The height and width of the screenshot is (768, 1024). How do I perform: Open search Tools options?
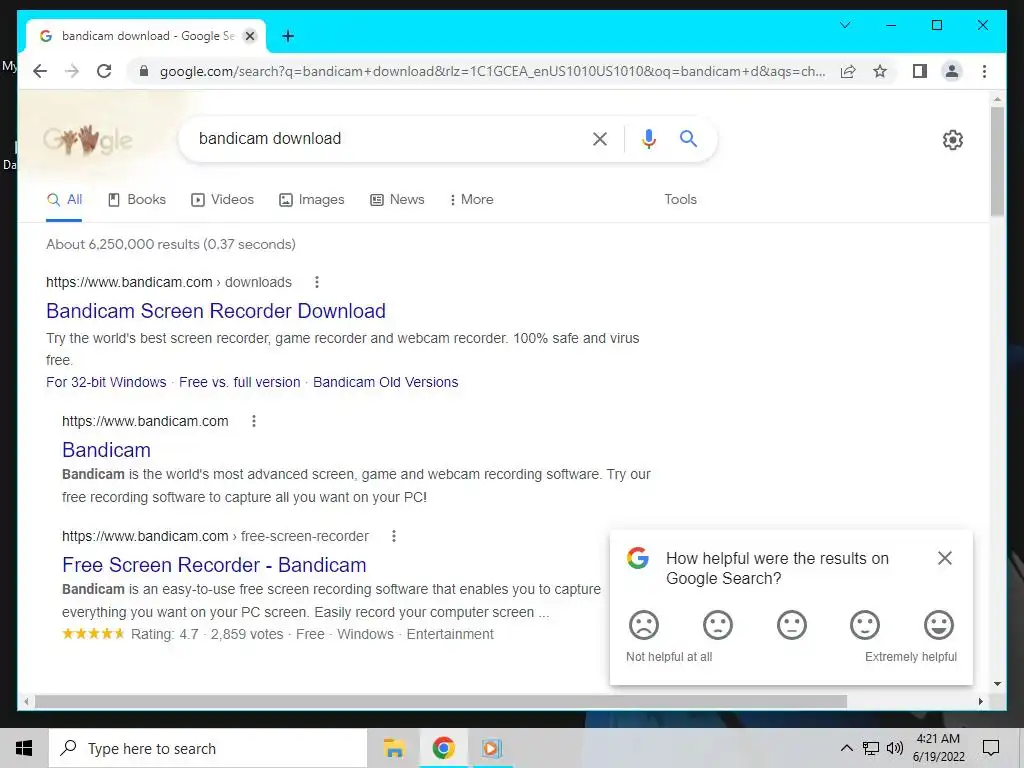coord(680,200)
